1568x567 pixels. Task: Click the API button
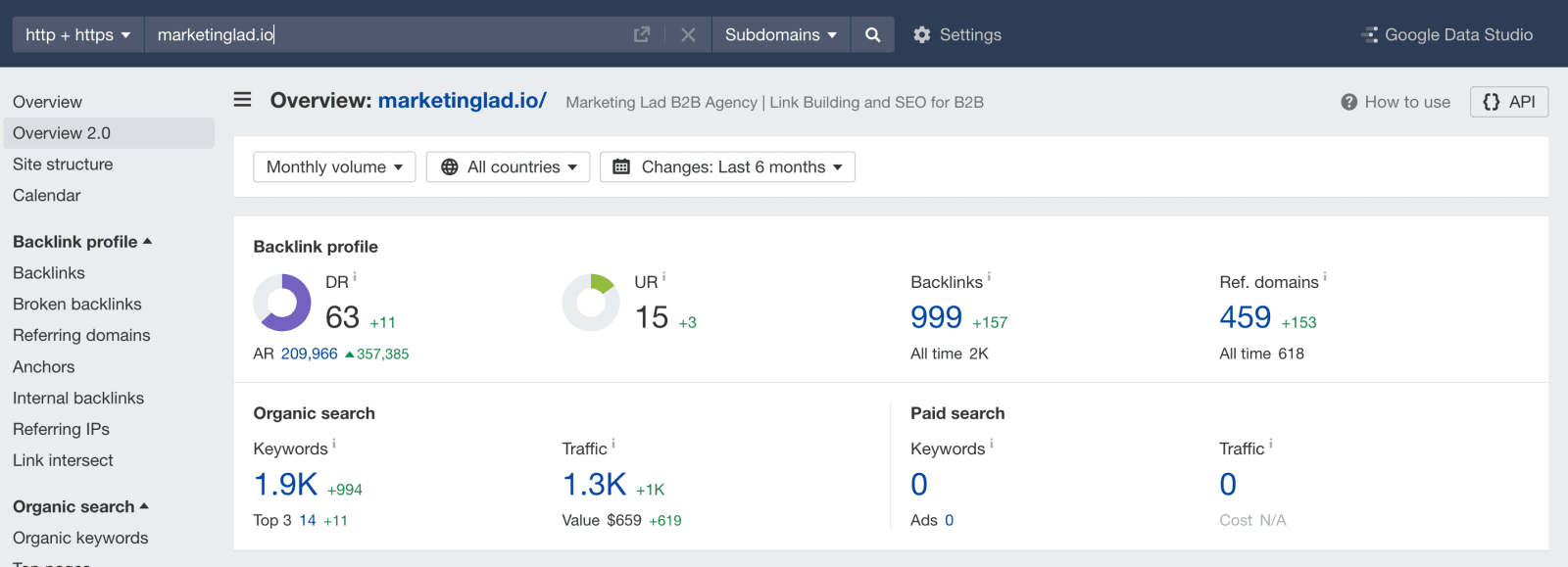pos(1509,102)
